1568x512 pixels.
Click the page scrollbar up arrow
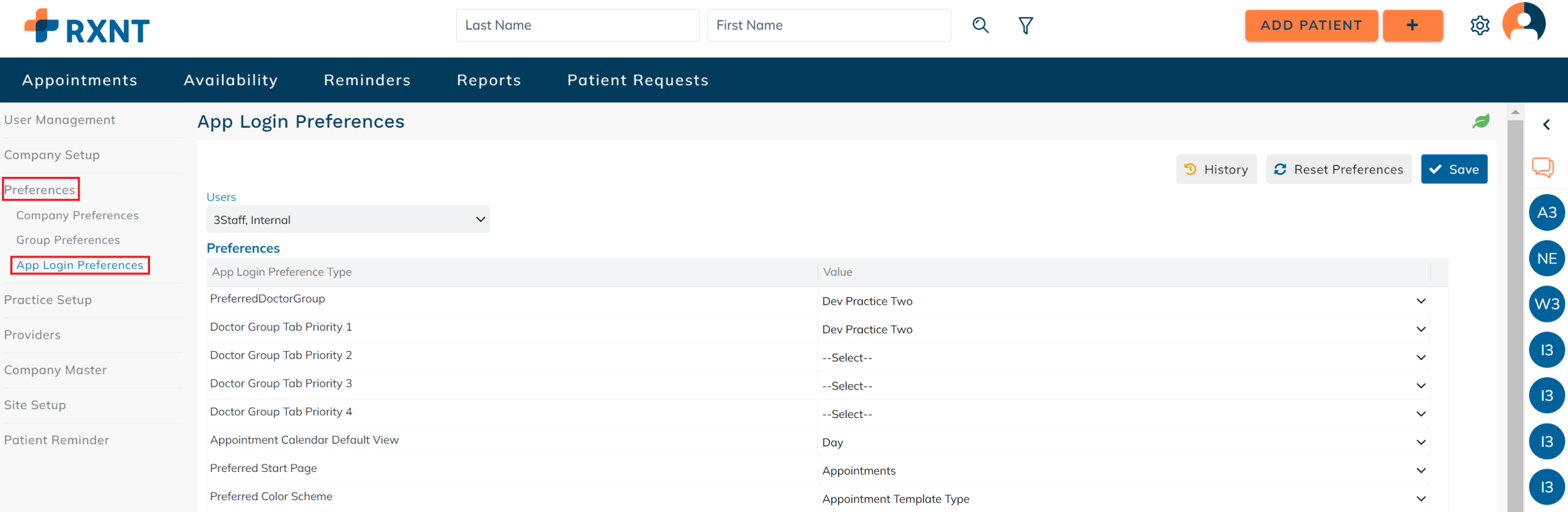[1515, 112]
